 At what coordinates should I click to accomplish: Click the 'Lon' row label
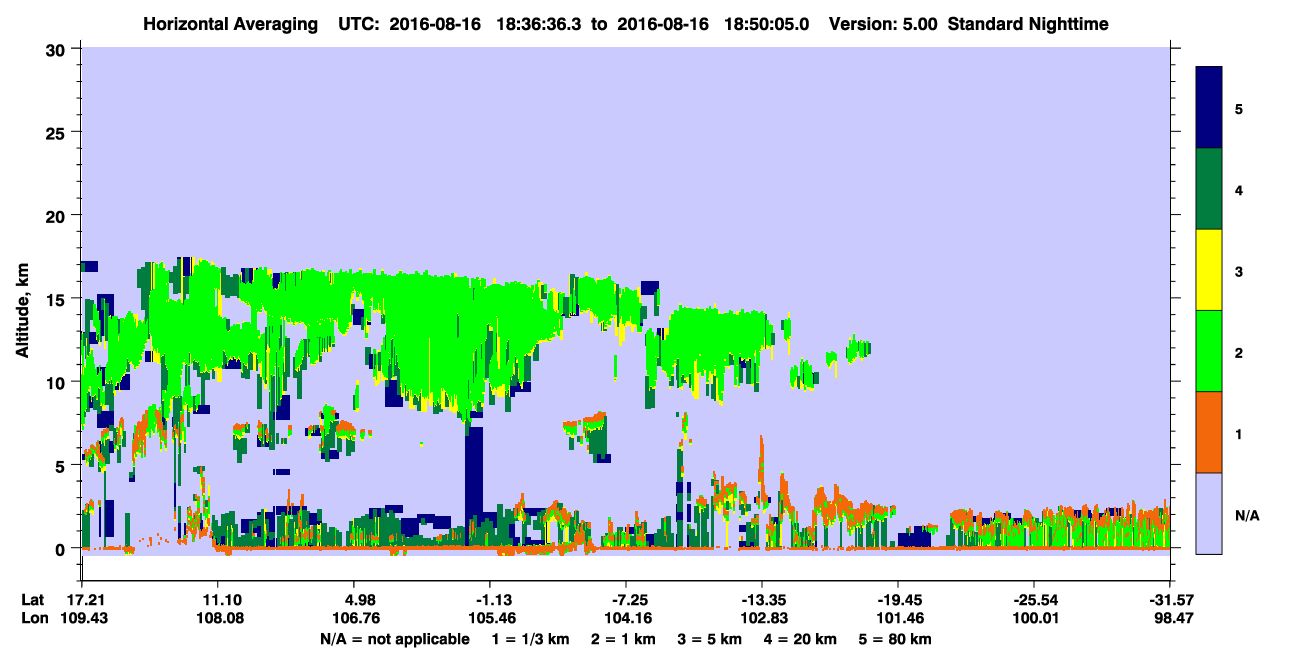[x=33, y=619]
